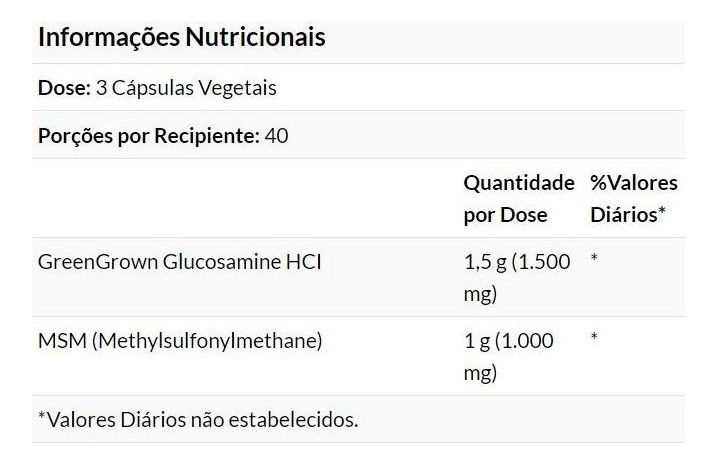Screen dimensions: 717x464
Task: Select the "3 Cápsulas Vegetais" text
Action: [x=186, y=88]
